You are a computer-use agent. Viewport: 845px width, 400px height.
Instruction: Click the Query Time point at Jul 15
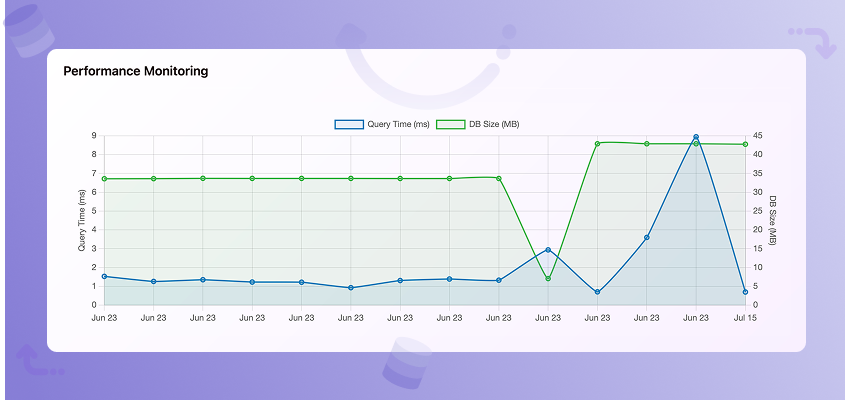coord(745,292)
